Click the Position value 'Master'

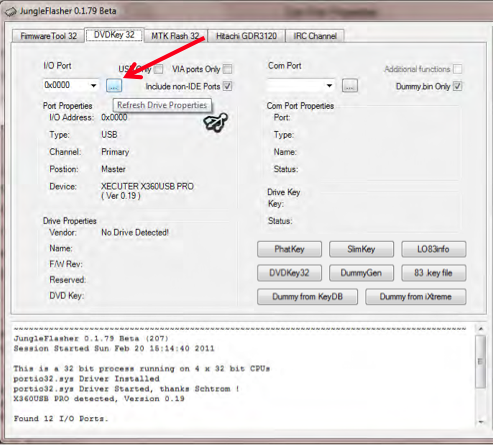pos(113,169)
